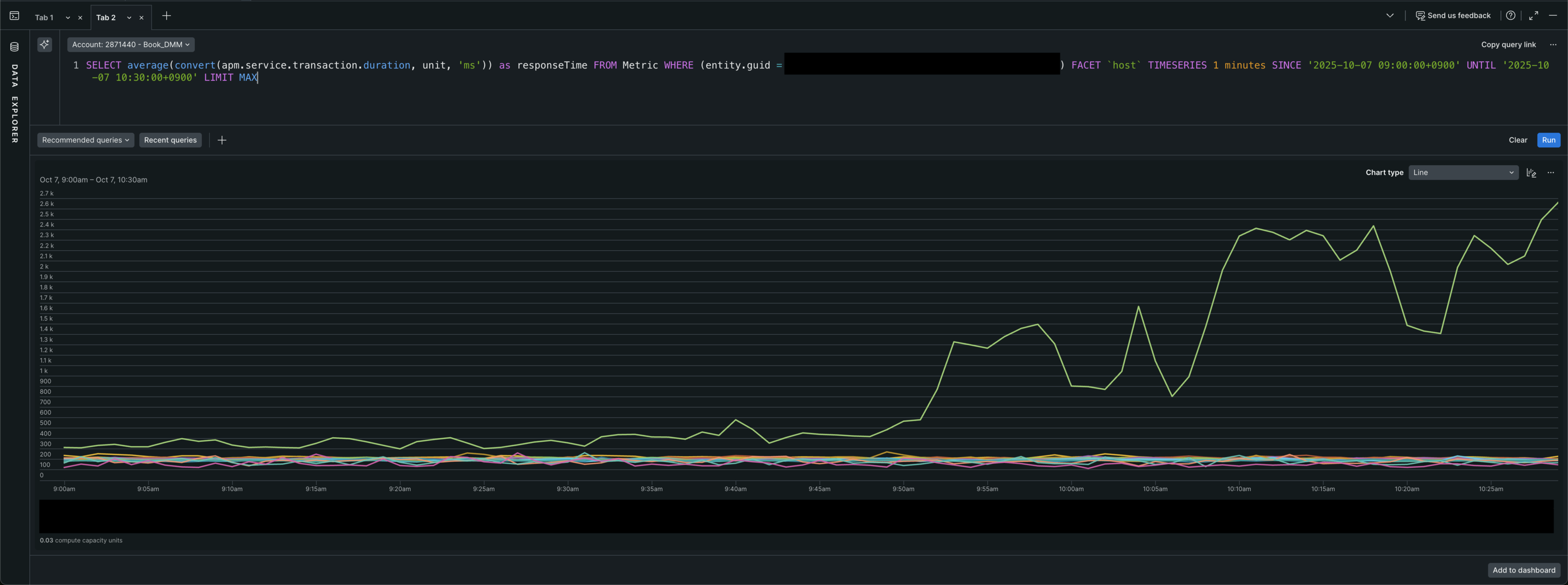
Task: Expand query console to full screen
Action: (1534, 16)
